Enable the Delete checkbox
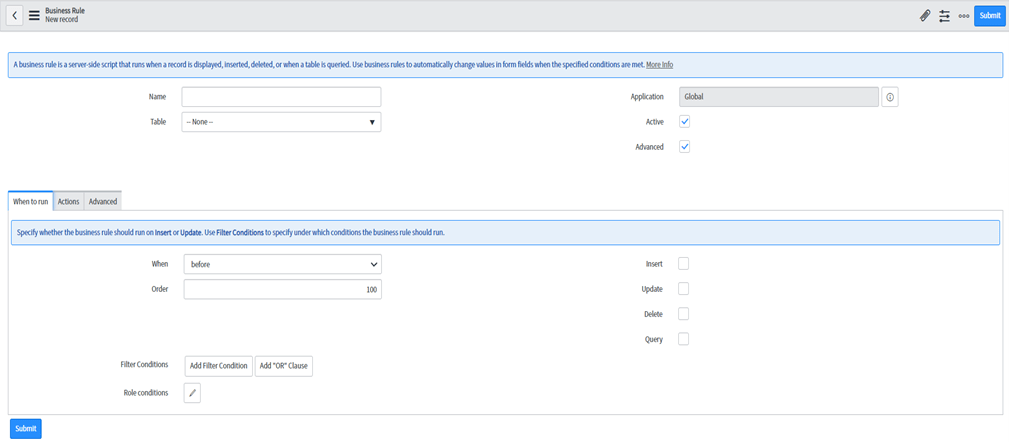This screenshot has height=442, width=1009. (683, 314)
